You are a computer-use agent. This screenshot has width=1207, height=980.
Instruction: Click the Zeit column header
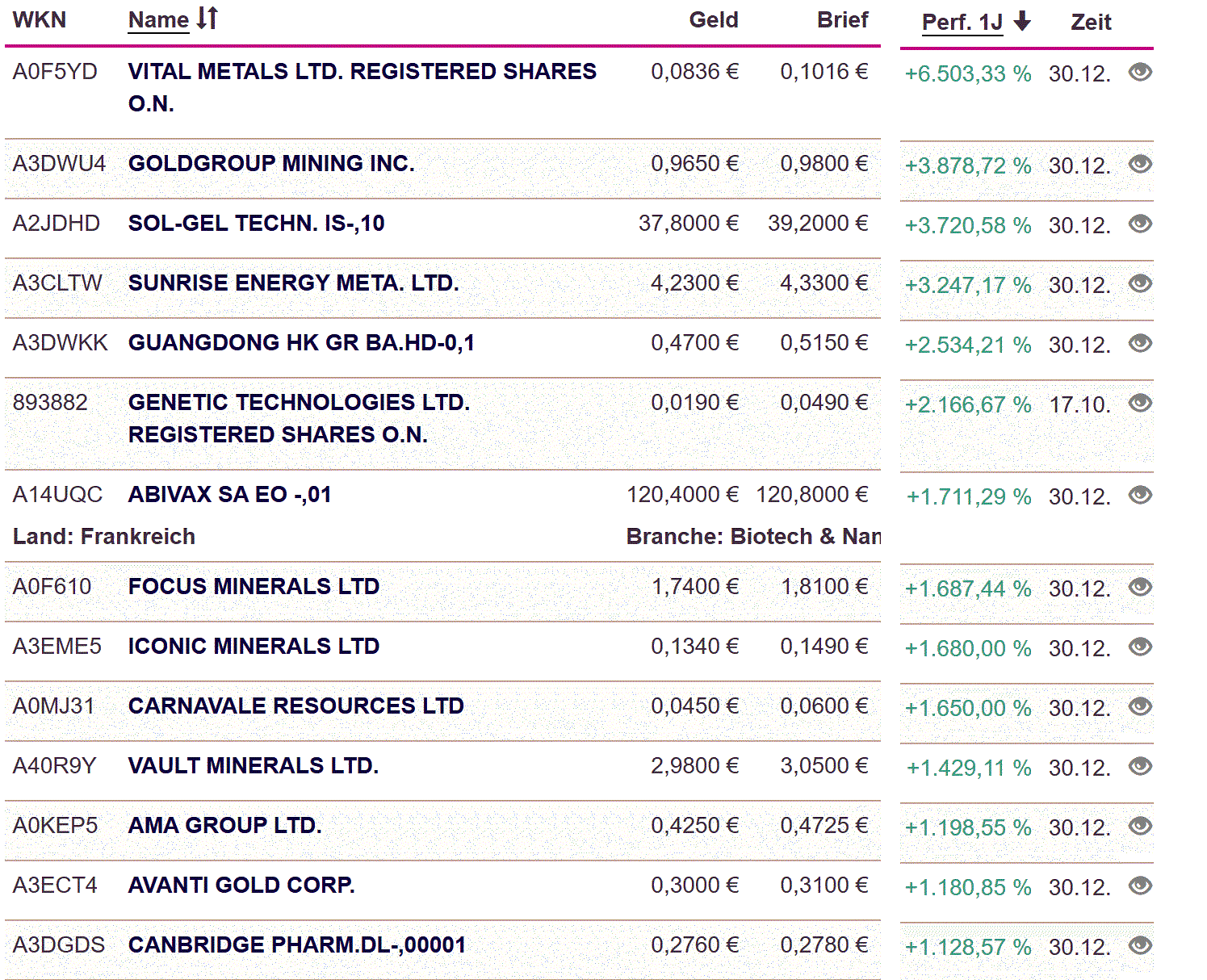click(x=1091, y=23)
